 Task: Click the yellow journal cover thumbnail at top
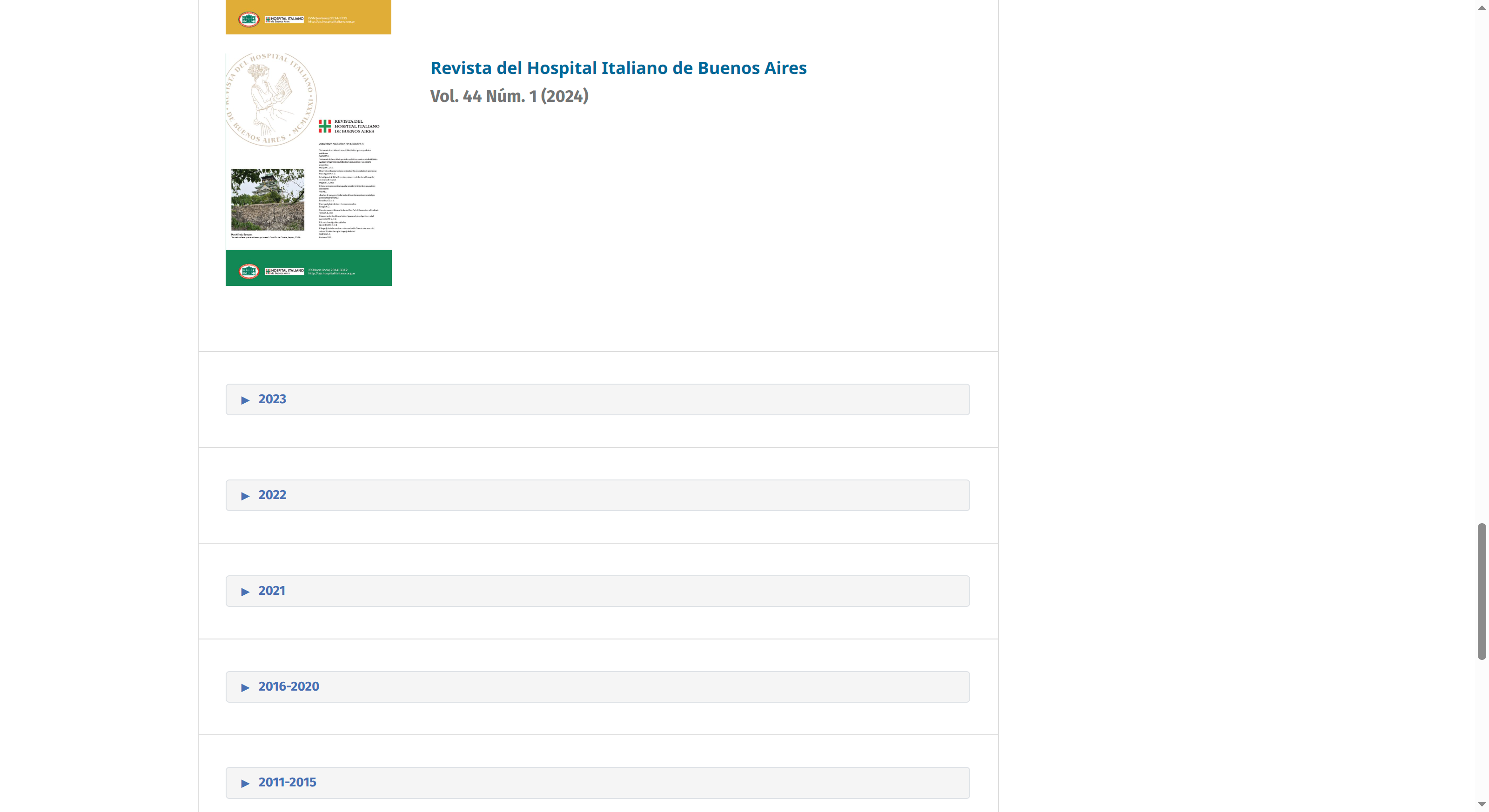click(308, 17)
